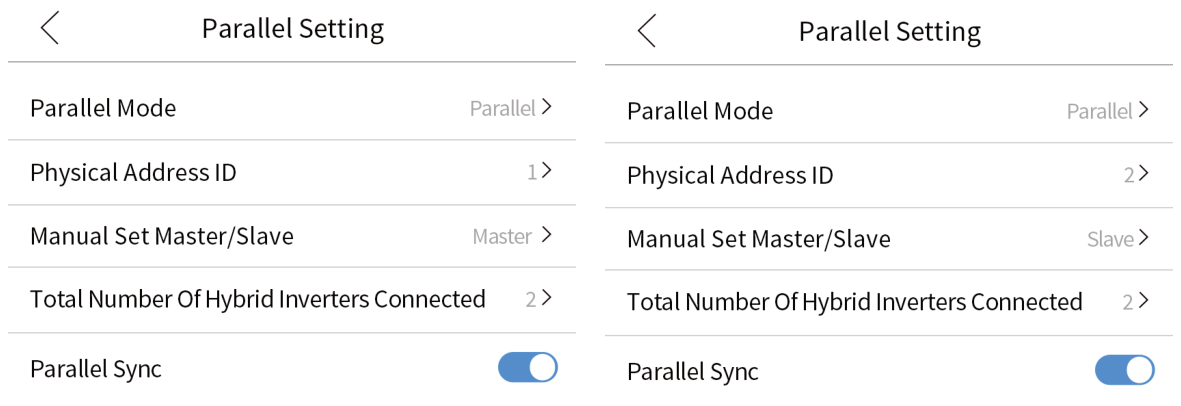Viewport: 1181px width, 406px height.
Task: Expand the Slave selection chevron
Action: tap(1143, 239)
